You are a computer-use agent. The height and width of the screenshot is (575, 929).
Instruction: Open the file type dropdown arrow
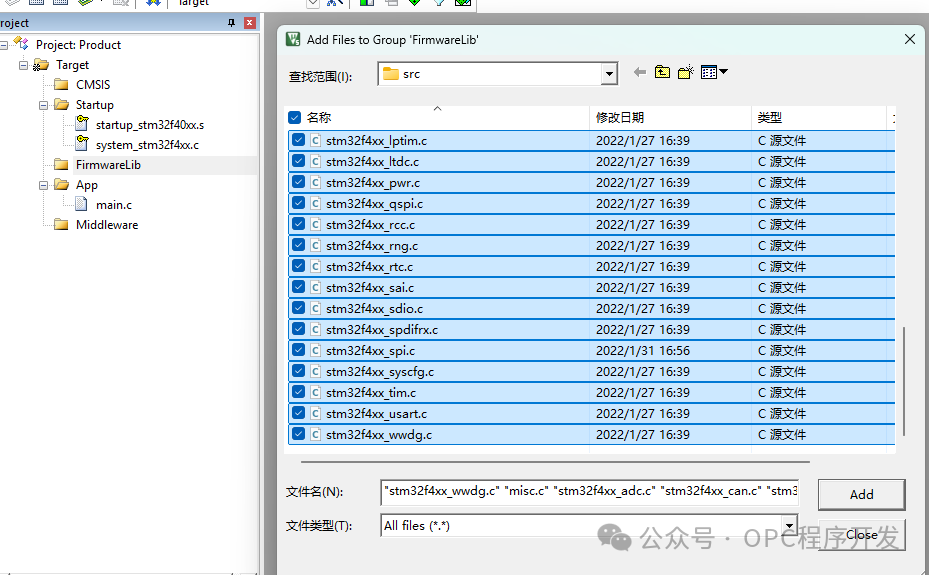pos(789,525)
